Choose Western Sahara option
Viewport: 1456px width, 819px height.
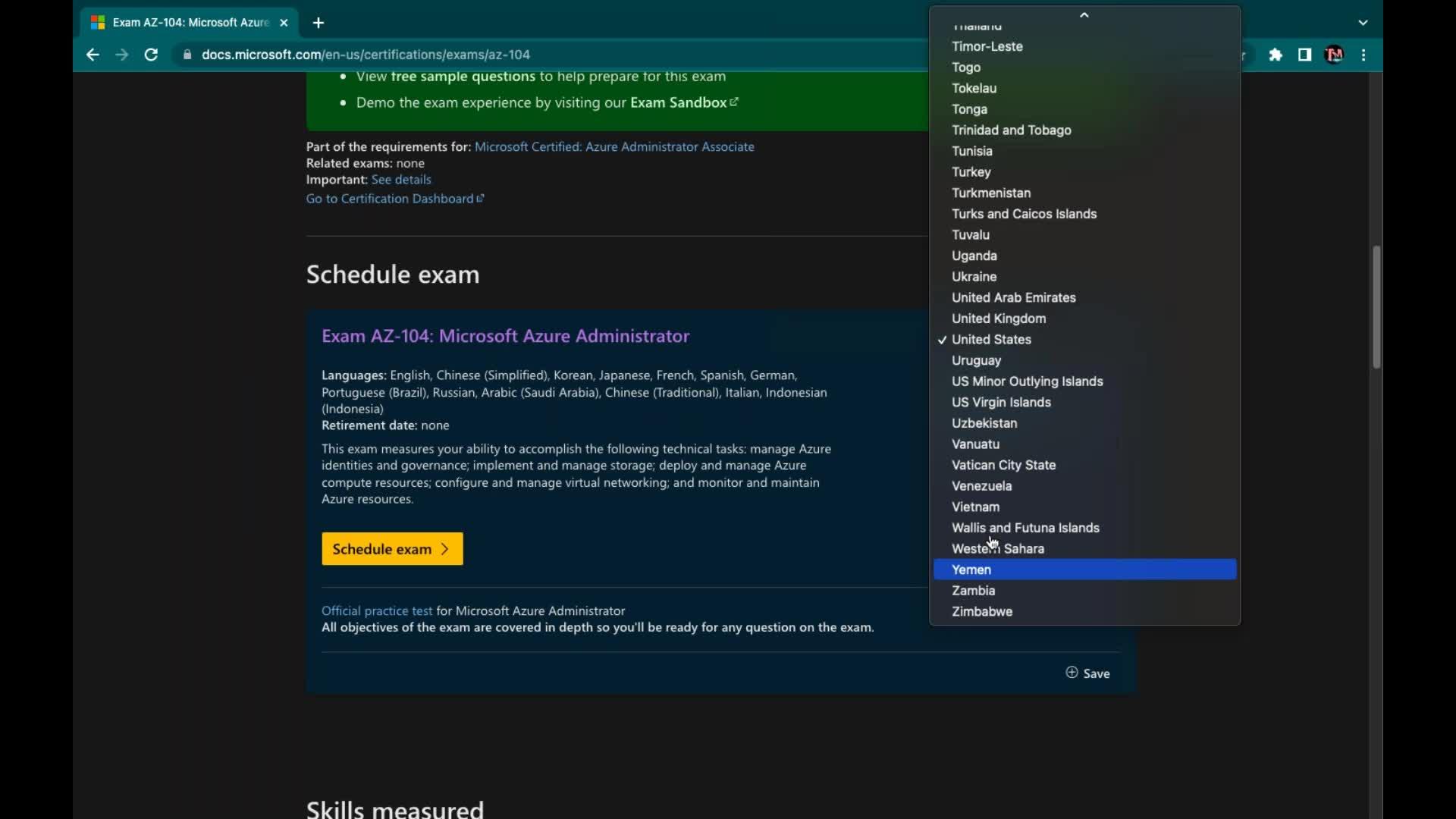coord(1084,549)
